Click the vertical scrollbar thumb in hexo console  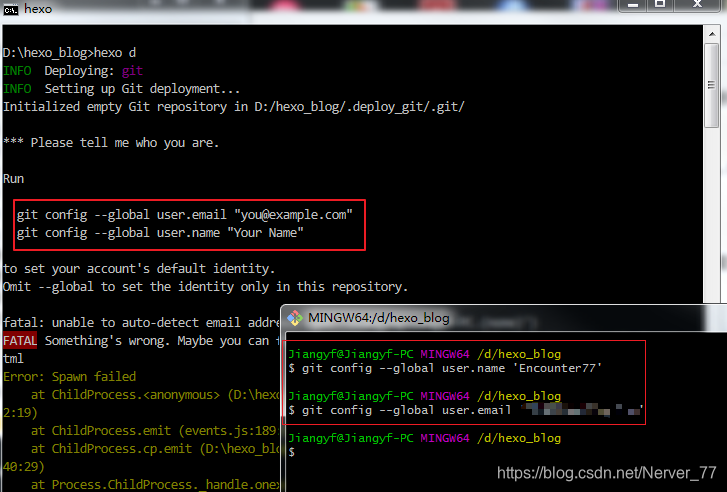pos(712,85)
